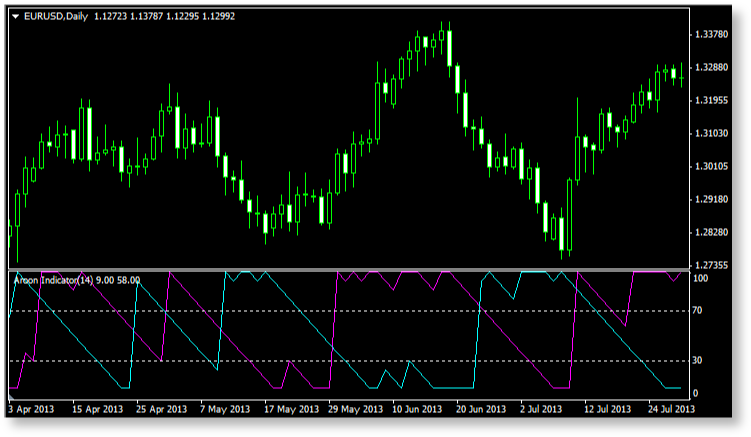Click the divider between chart and Aroon panel
751x437 pixels.
point(345,270)
